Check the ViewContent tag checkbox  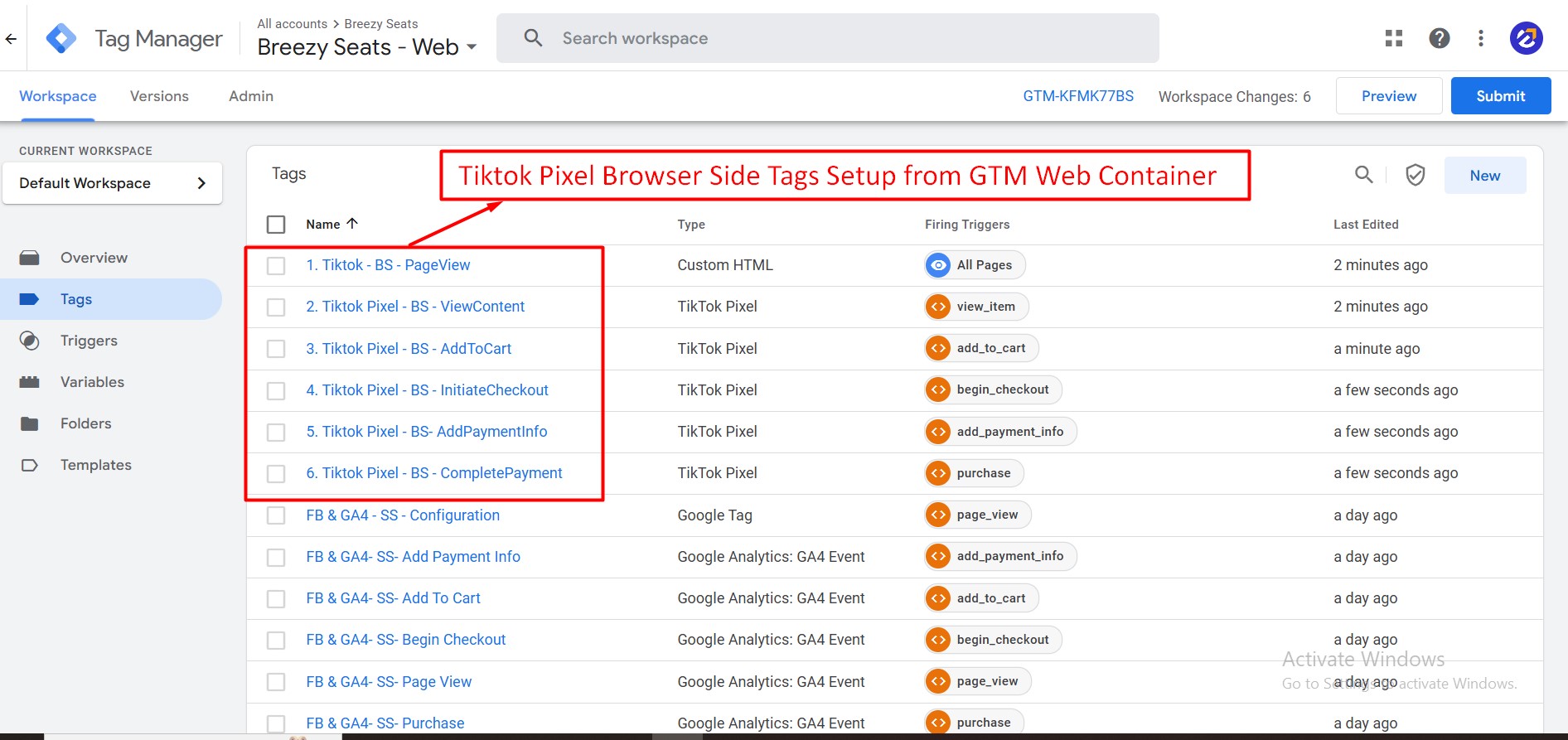point(276,307)
